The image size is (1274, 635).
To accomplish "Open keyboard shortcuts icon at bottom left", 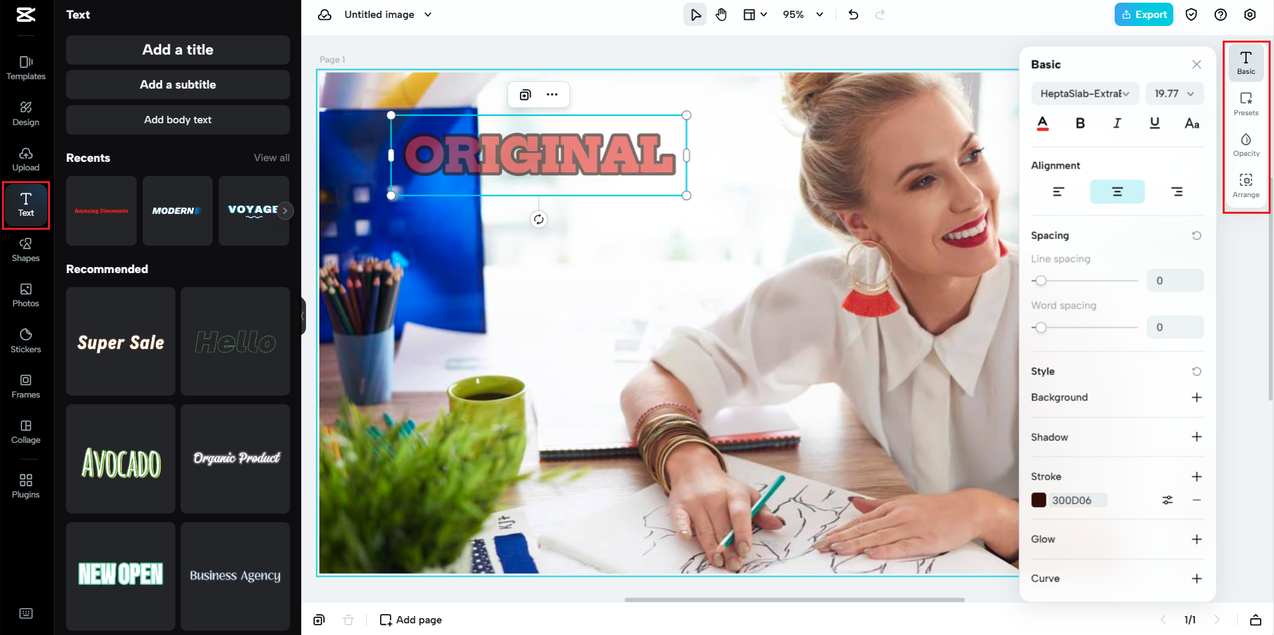I will click(x=26, y=613).
